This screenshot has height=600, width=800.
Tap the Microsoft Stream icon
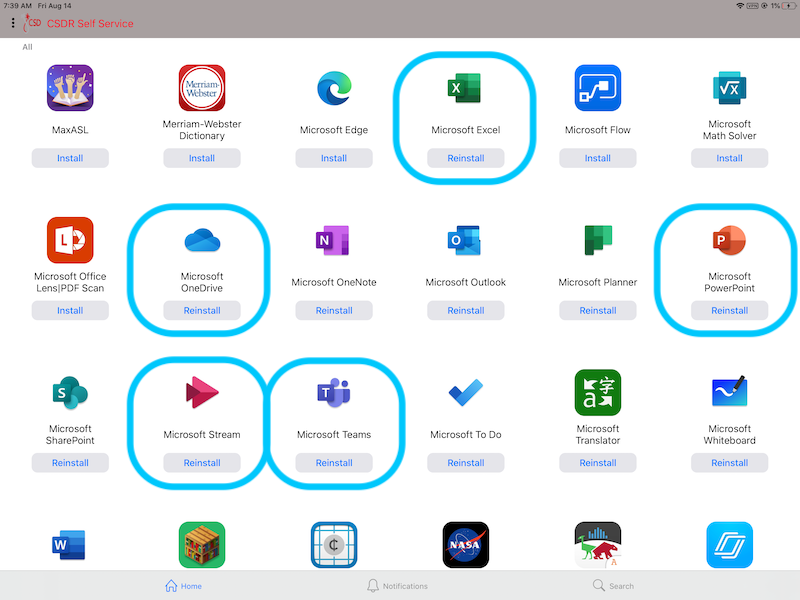[202, 392]
